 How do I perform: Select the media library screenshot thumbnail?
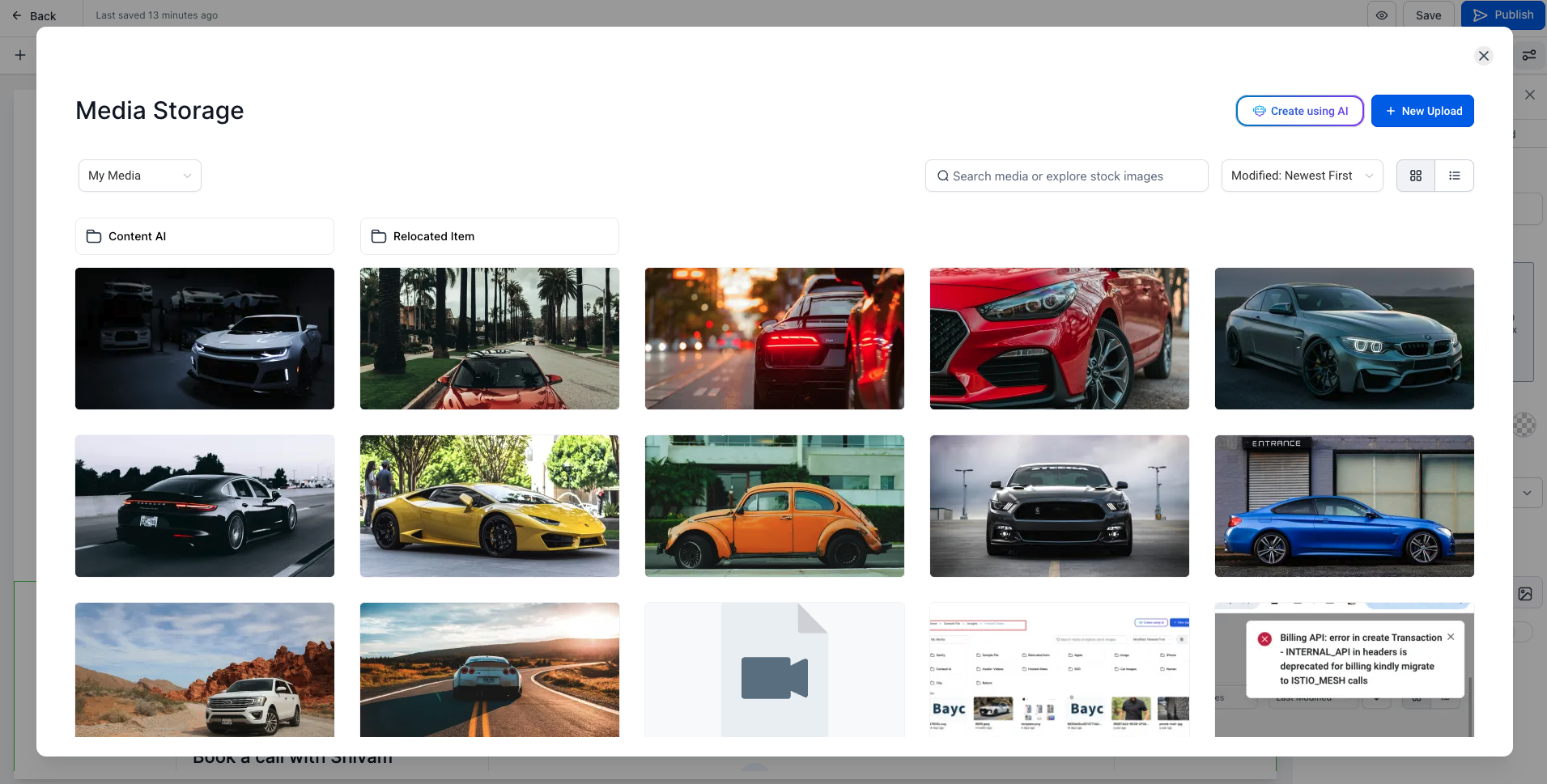[1060, 670]
